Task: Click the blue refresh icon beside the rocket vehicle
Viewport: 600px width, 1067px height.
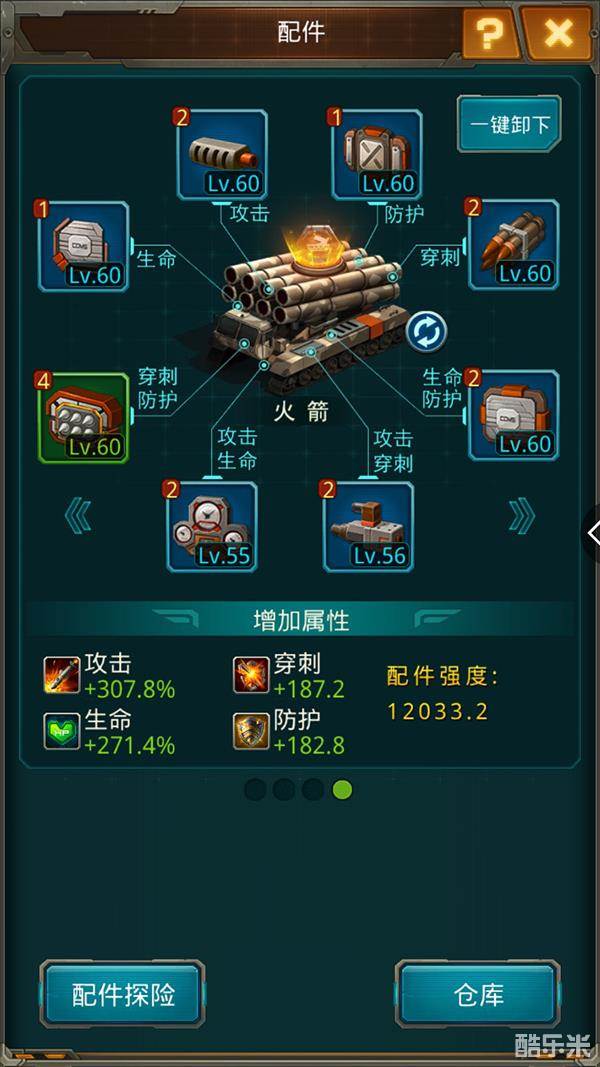Action: pos(427,332)
